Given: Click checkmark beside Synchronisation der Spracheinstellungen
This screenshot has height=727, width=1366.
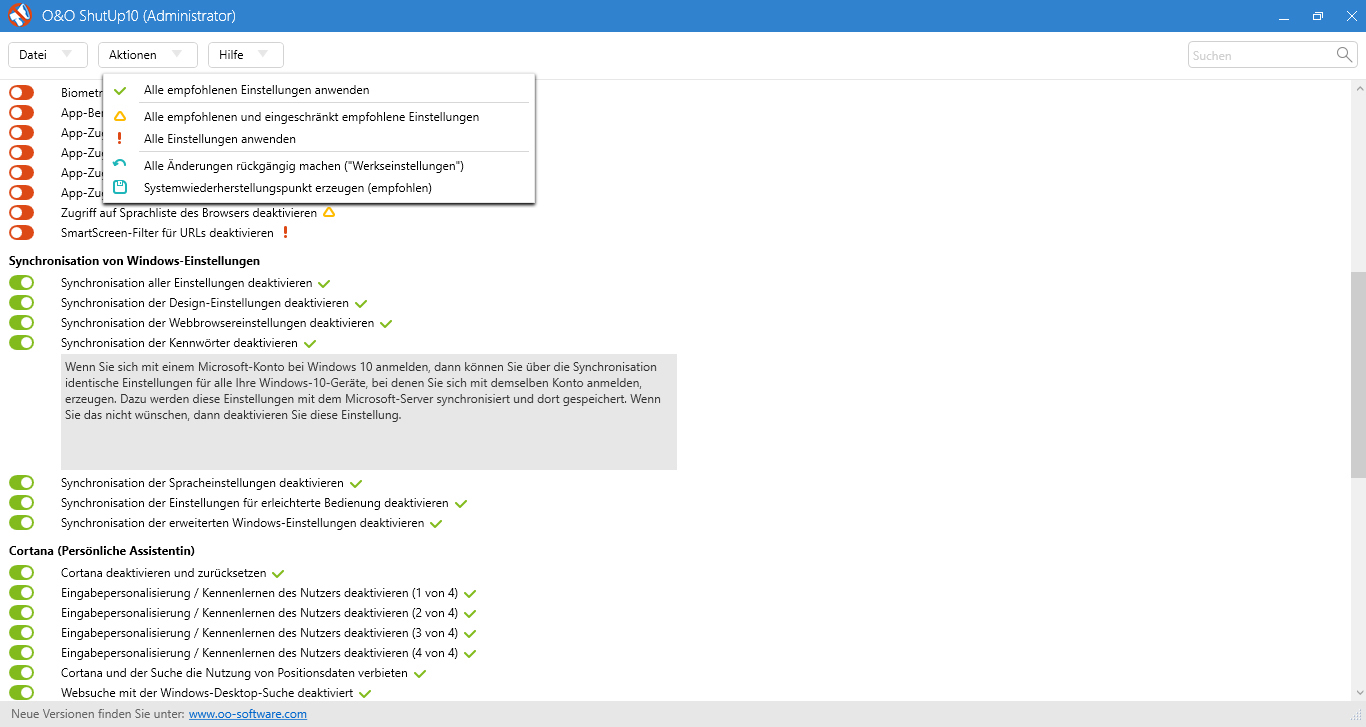Looking at the screenshot, I should tap(356, 483).
